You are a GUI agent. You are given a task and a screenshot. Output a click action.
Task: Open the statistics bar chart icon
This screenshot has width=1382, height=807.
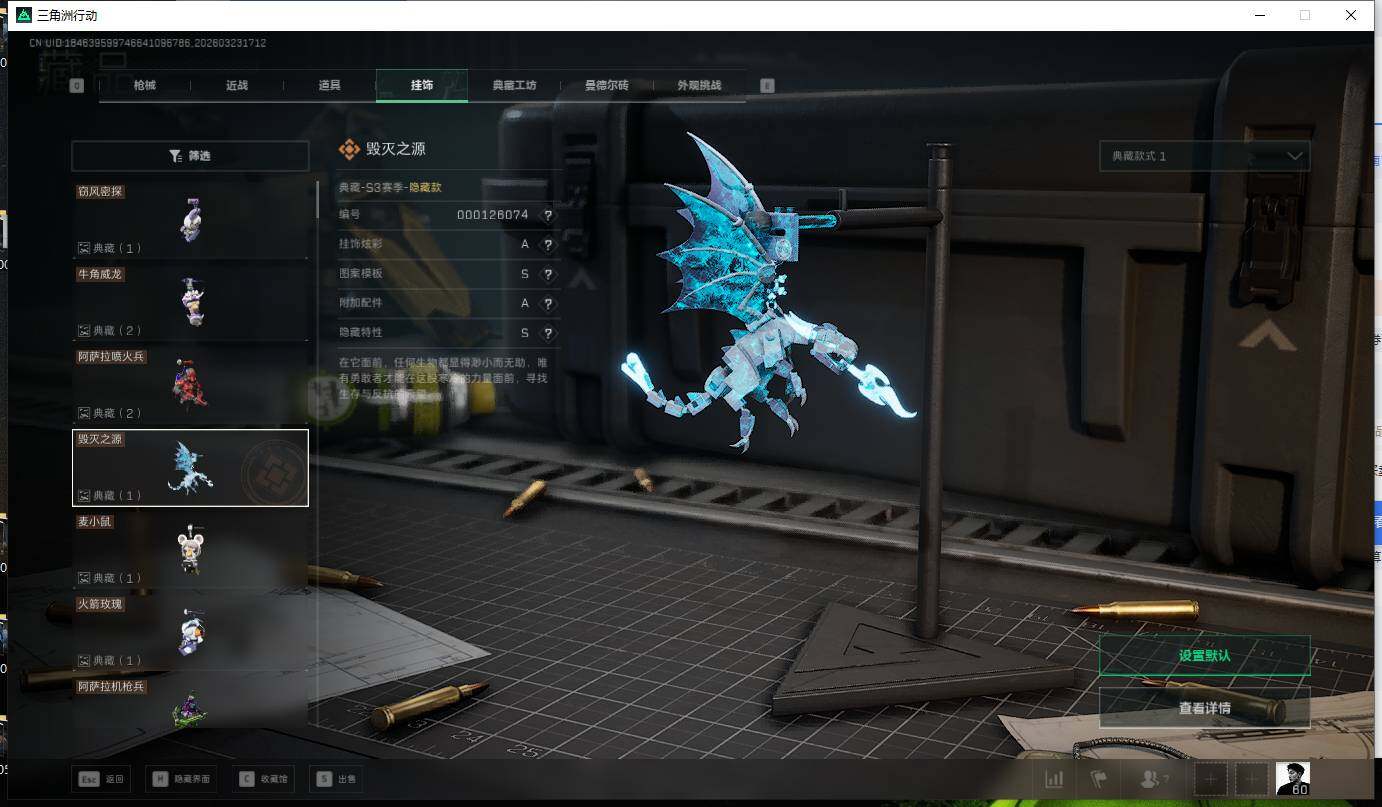1054,779
